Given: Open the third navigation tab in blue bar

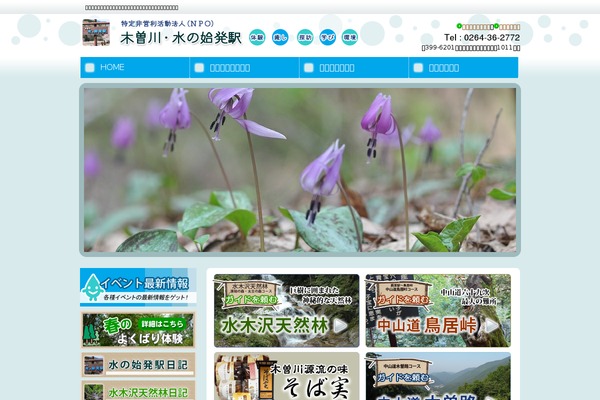Looking at the screenshot, I should pyautogui.click(x=354, y=68).
